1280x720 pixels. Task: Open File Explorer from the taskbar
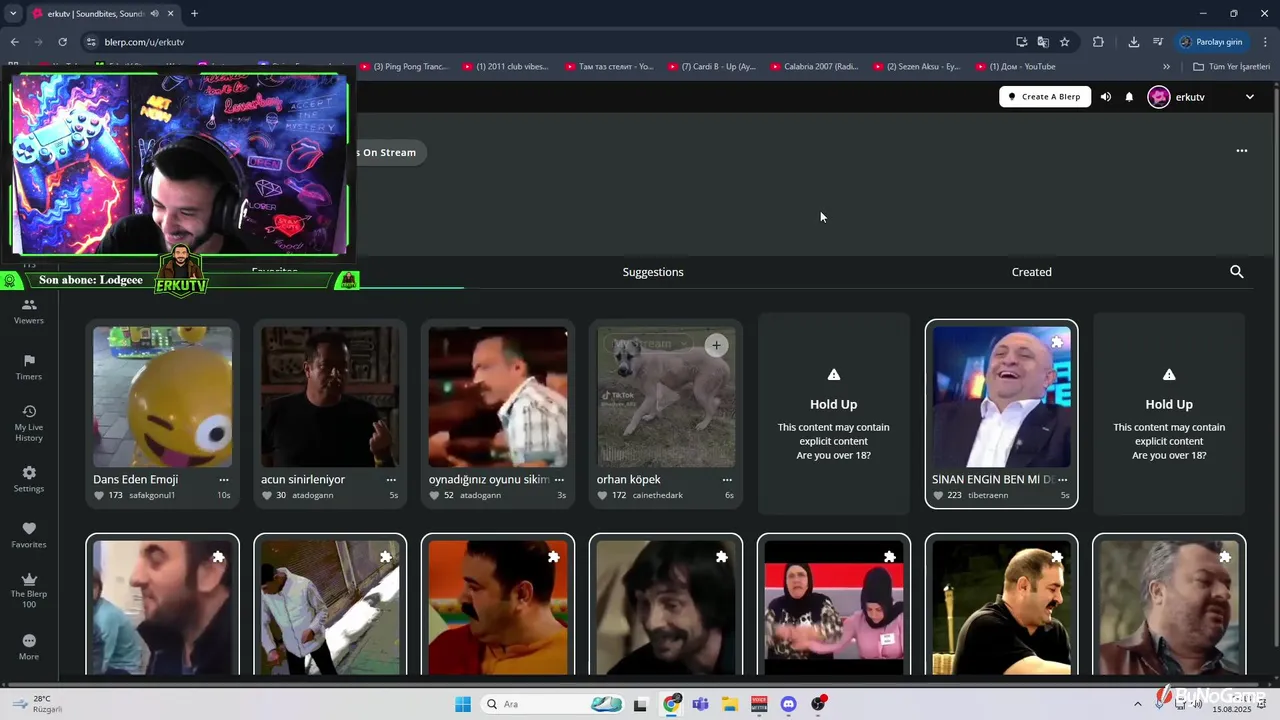coord(729,704)
